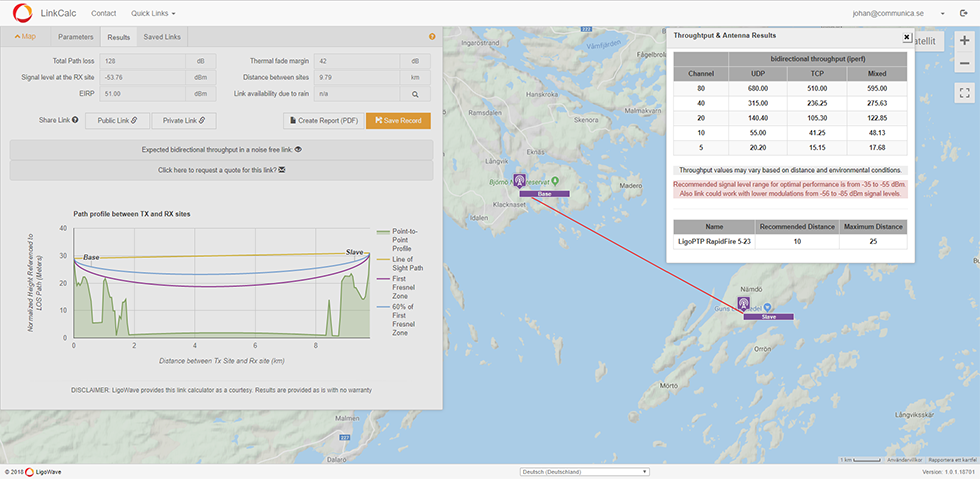Click the logout icon at top right
The width and height of the screenshot is (980, 479).
(962, 13)
